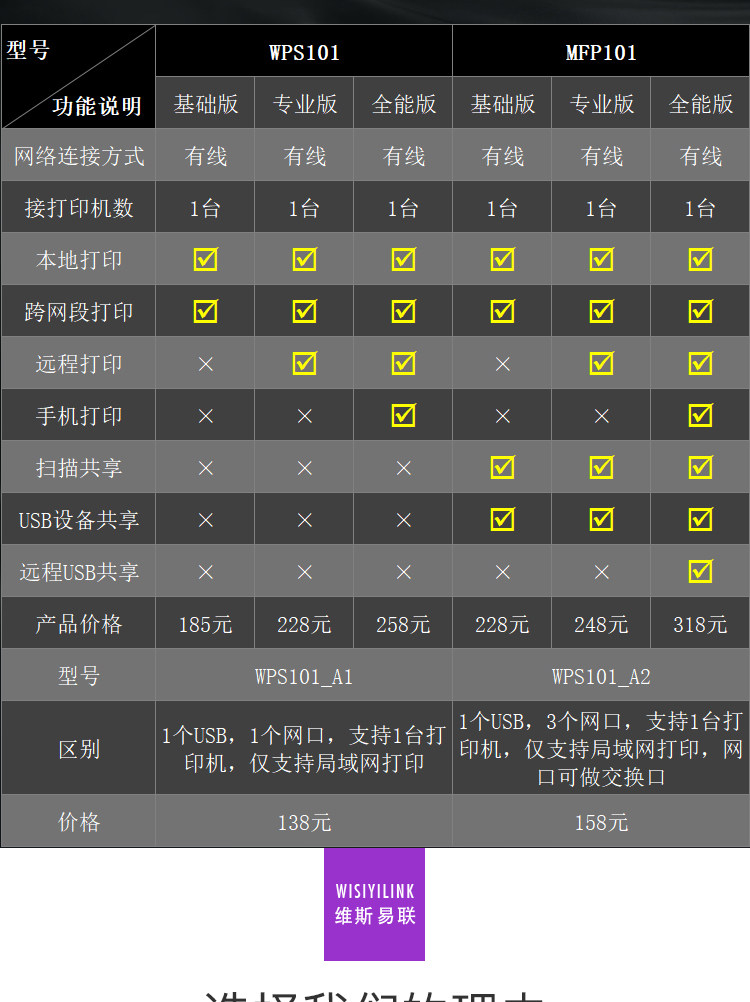Viewport: 750px width, 1002px height.
Task: Click the 远程USB共享 row label
Action: 79,572
